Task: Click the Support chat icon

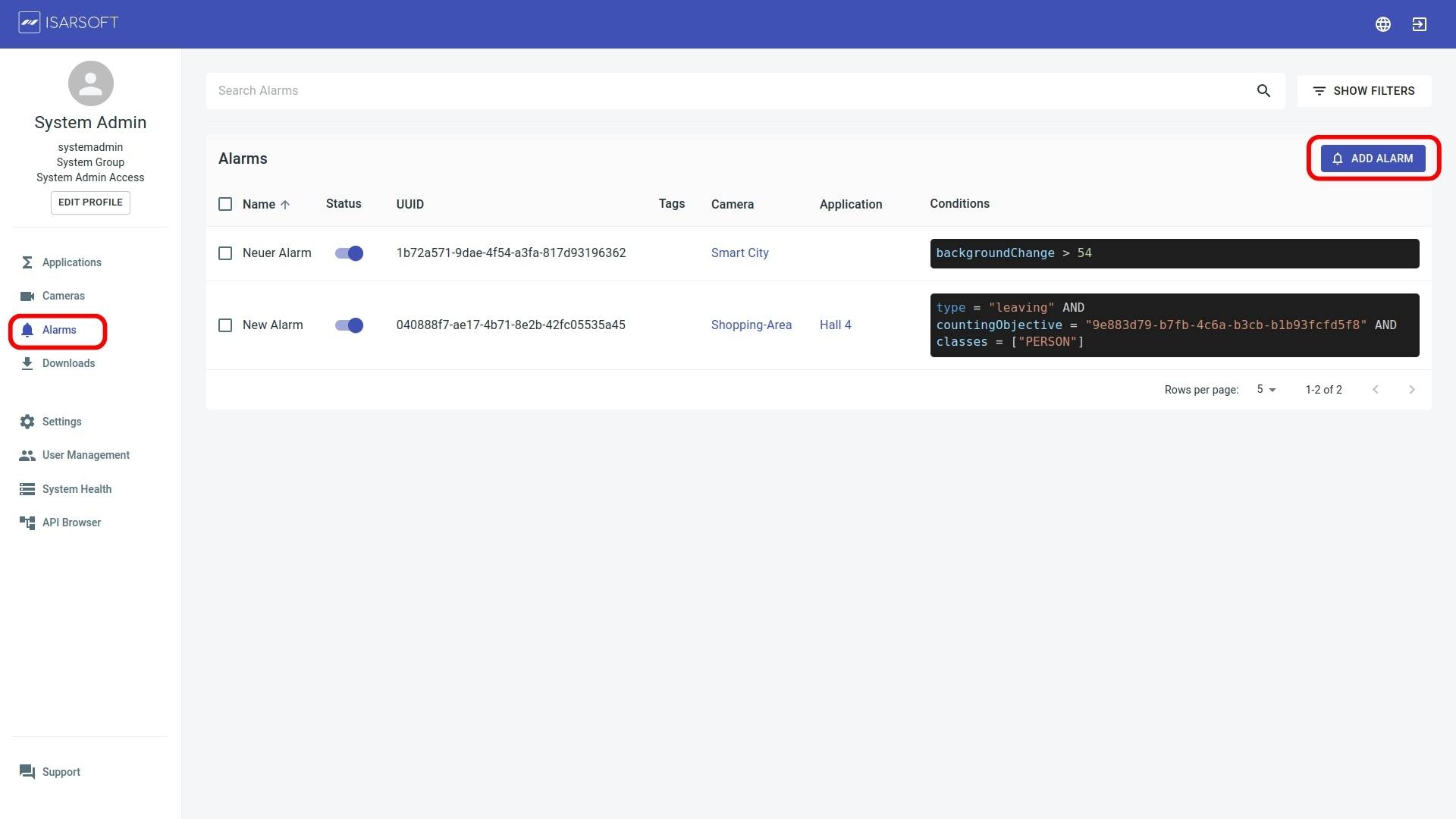Action: [27, 772]
